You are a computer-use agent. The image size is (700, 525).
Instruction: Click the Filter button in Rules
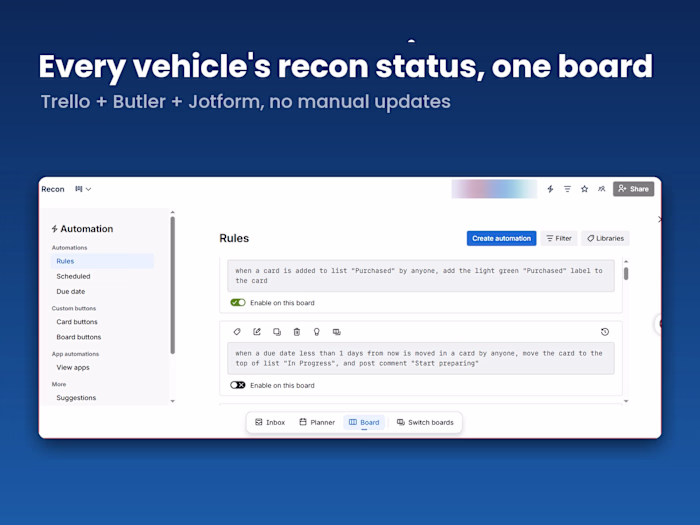[559, 238]
